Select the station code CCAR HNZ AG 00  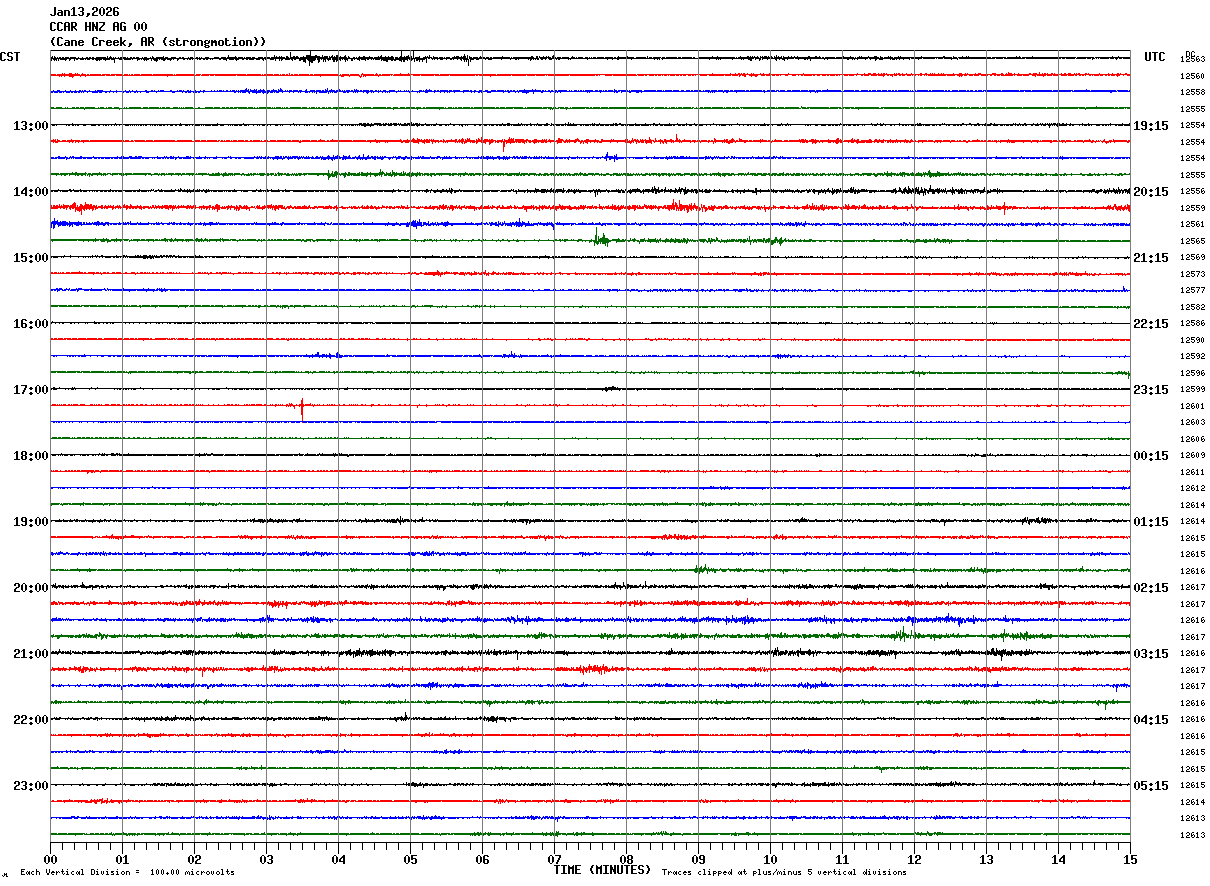(x=98, y=27)
